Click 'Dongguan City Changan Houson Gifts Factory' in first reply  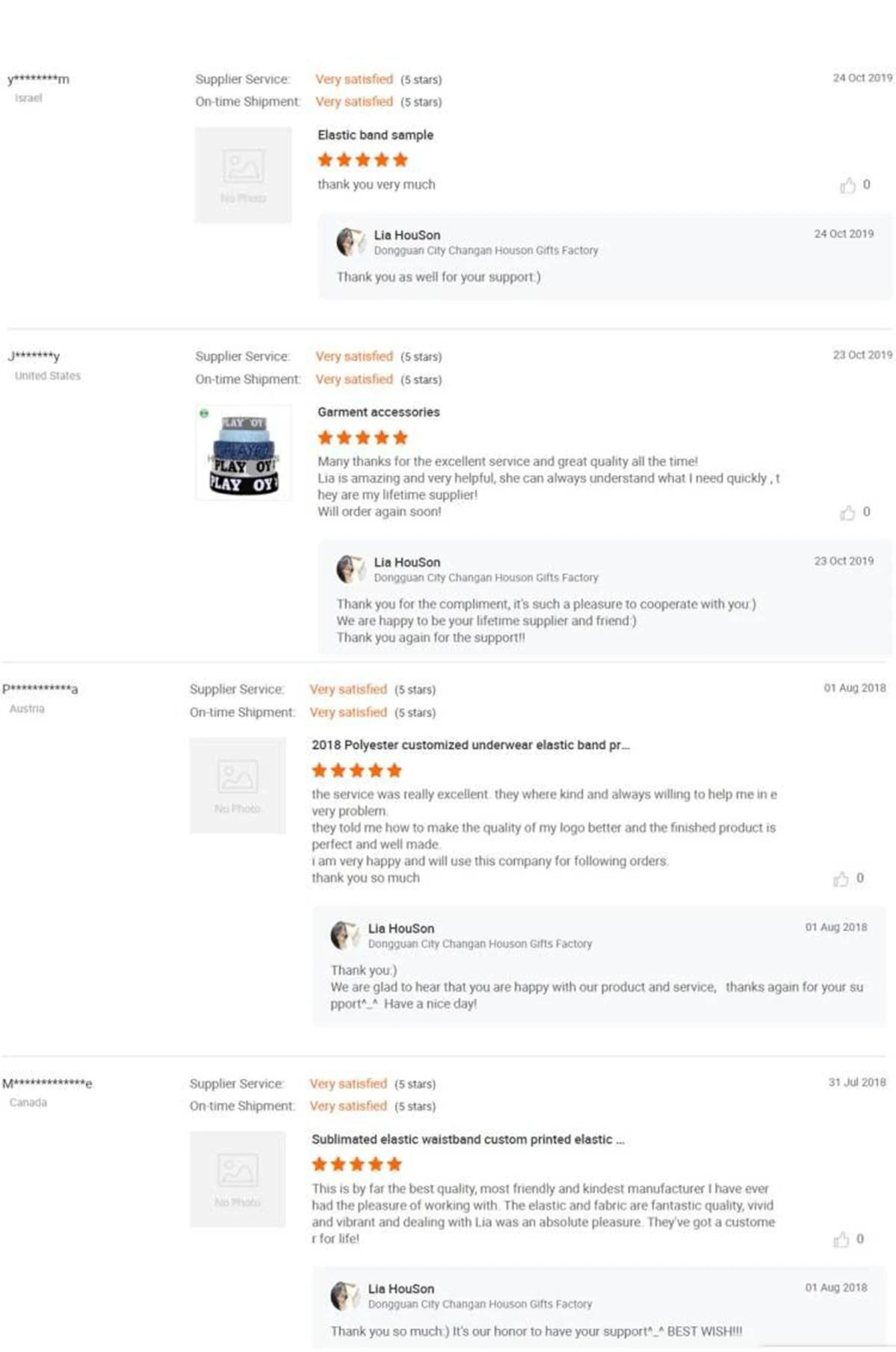click(486, 251)
